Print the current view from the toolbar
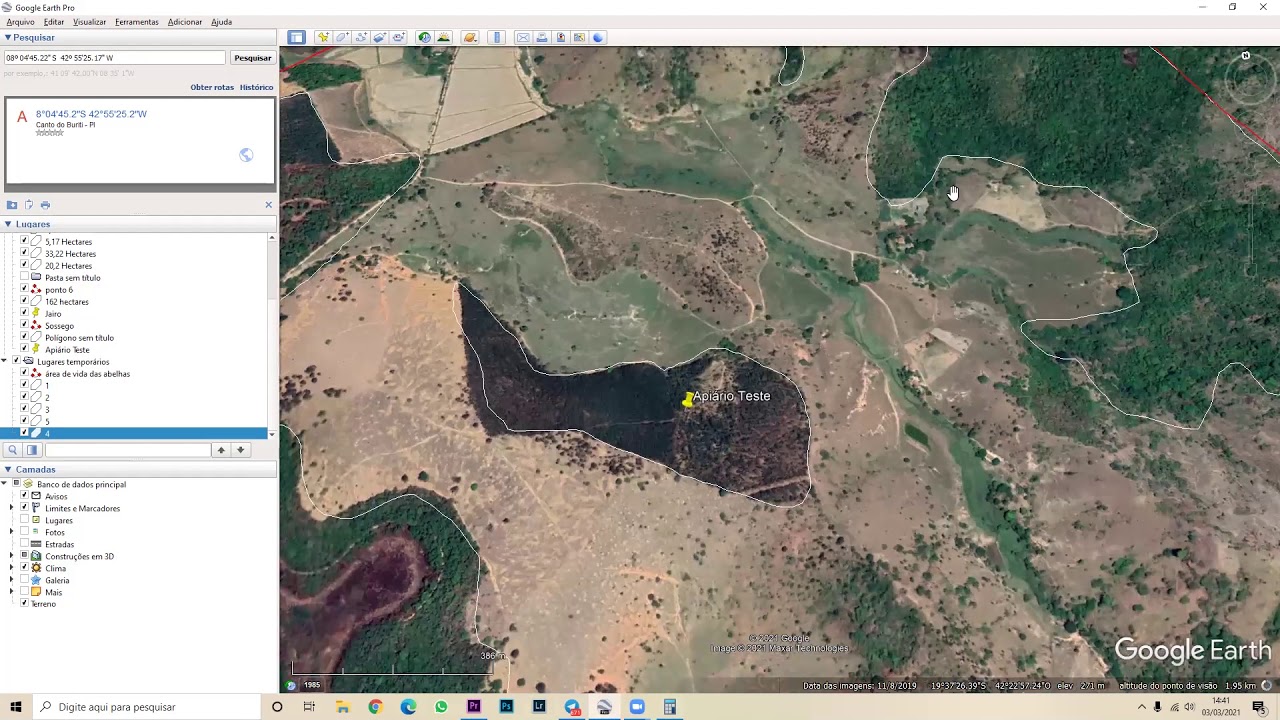Screen dimensions: 1280x720 (541, 37)
